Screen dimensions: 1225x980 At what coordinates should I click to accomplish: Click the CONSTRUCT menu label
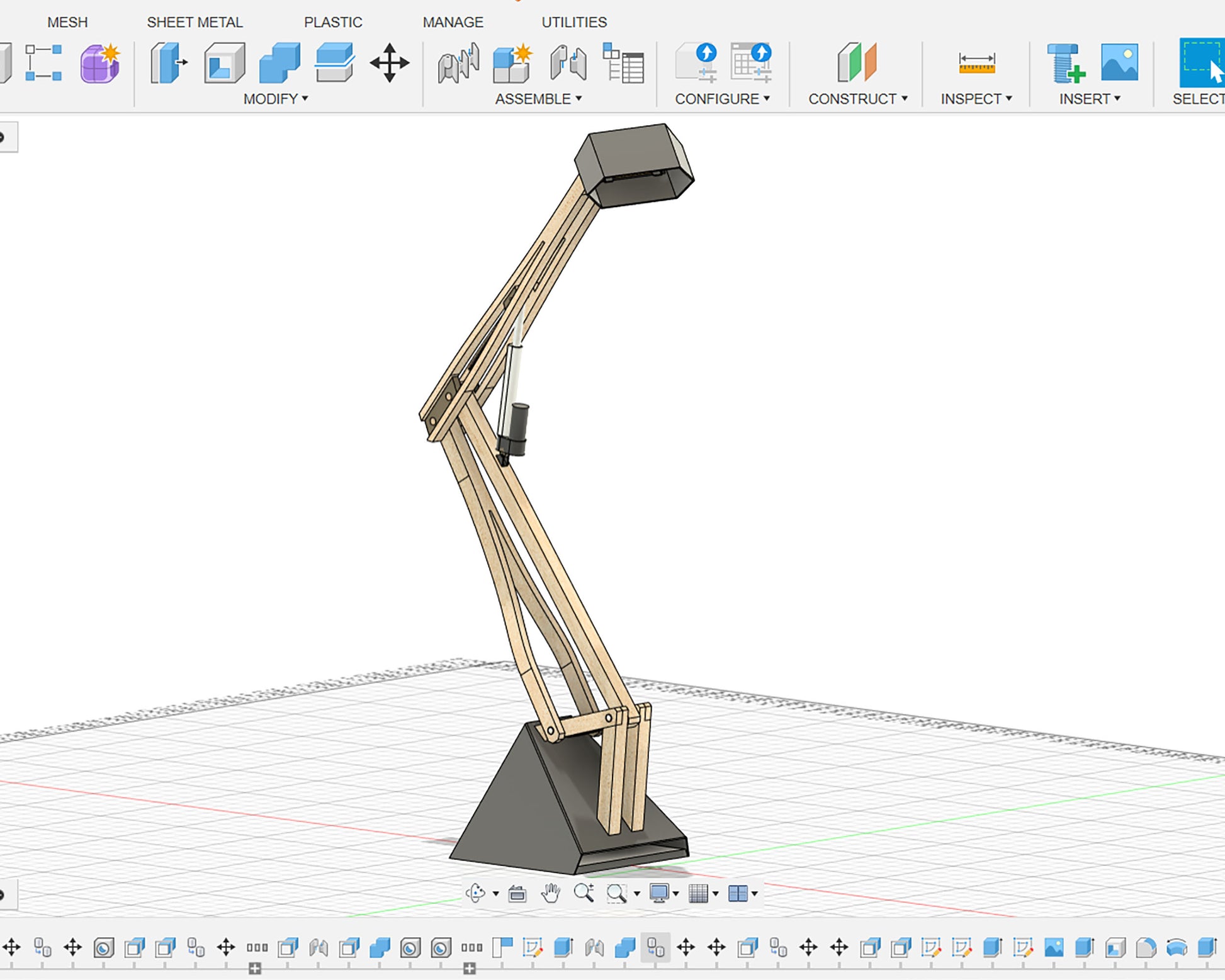pyautogui.click(x=852, y=99)
